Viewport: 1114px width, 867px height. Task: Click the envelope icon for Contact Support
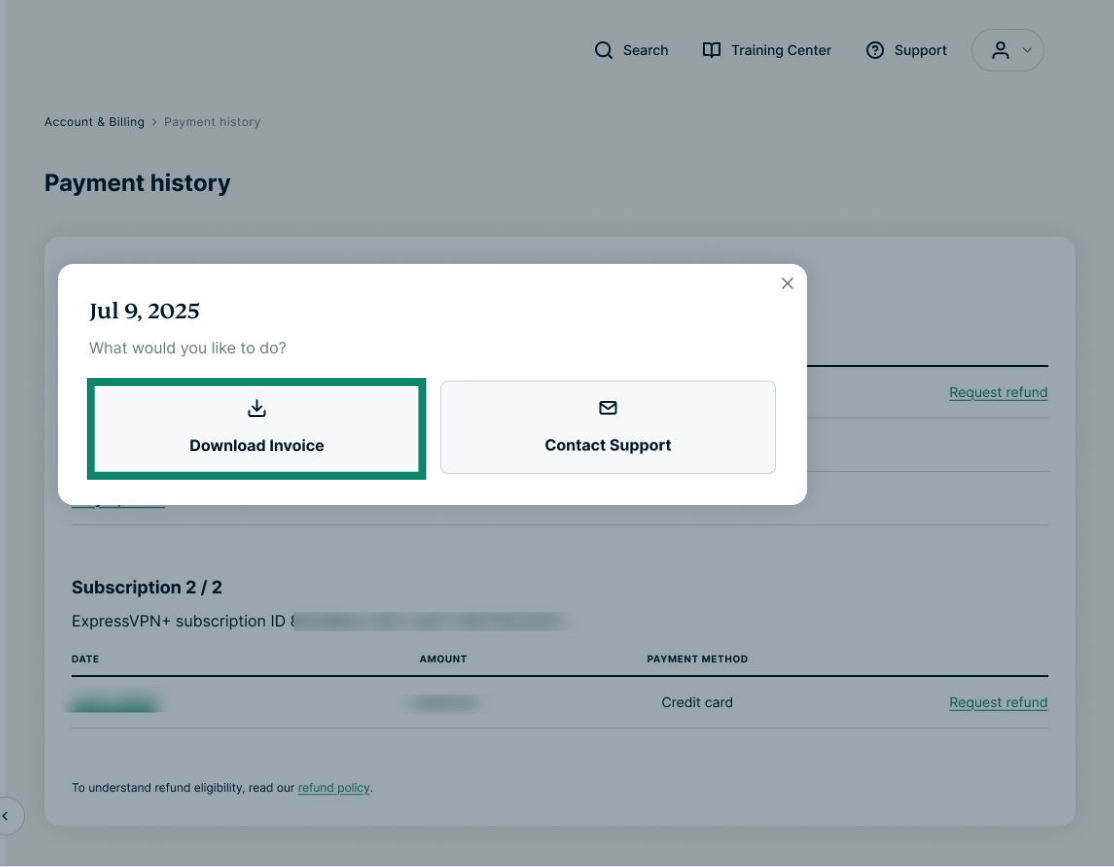click(x=607, y=408)
